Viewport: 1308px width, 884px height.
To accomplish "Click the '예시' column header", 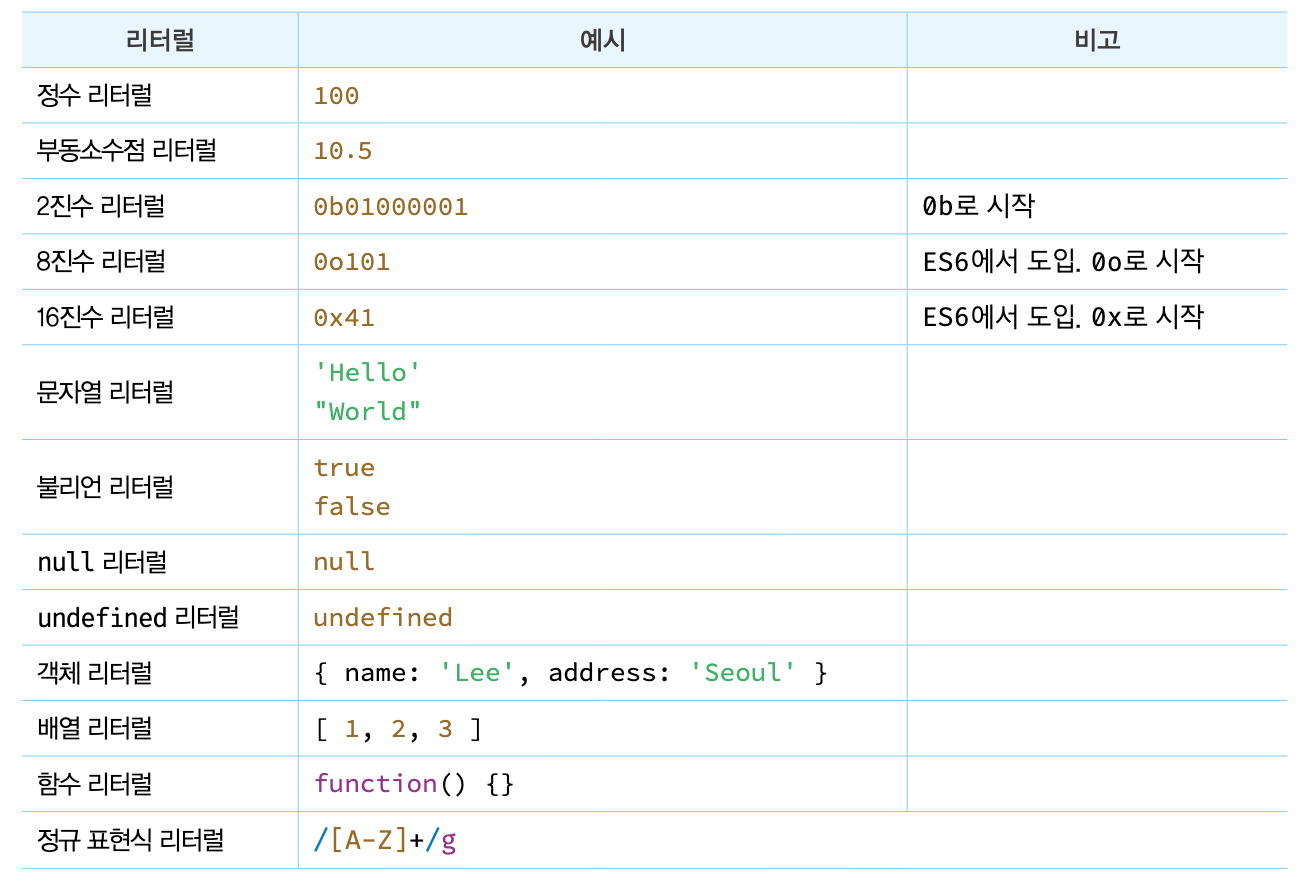I will [603, 40].
